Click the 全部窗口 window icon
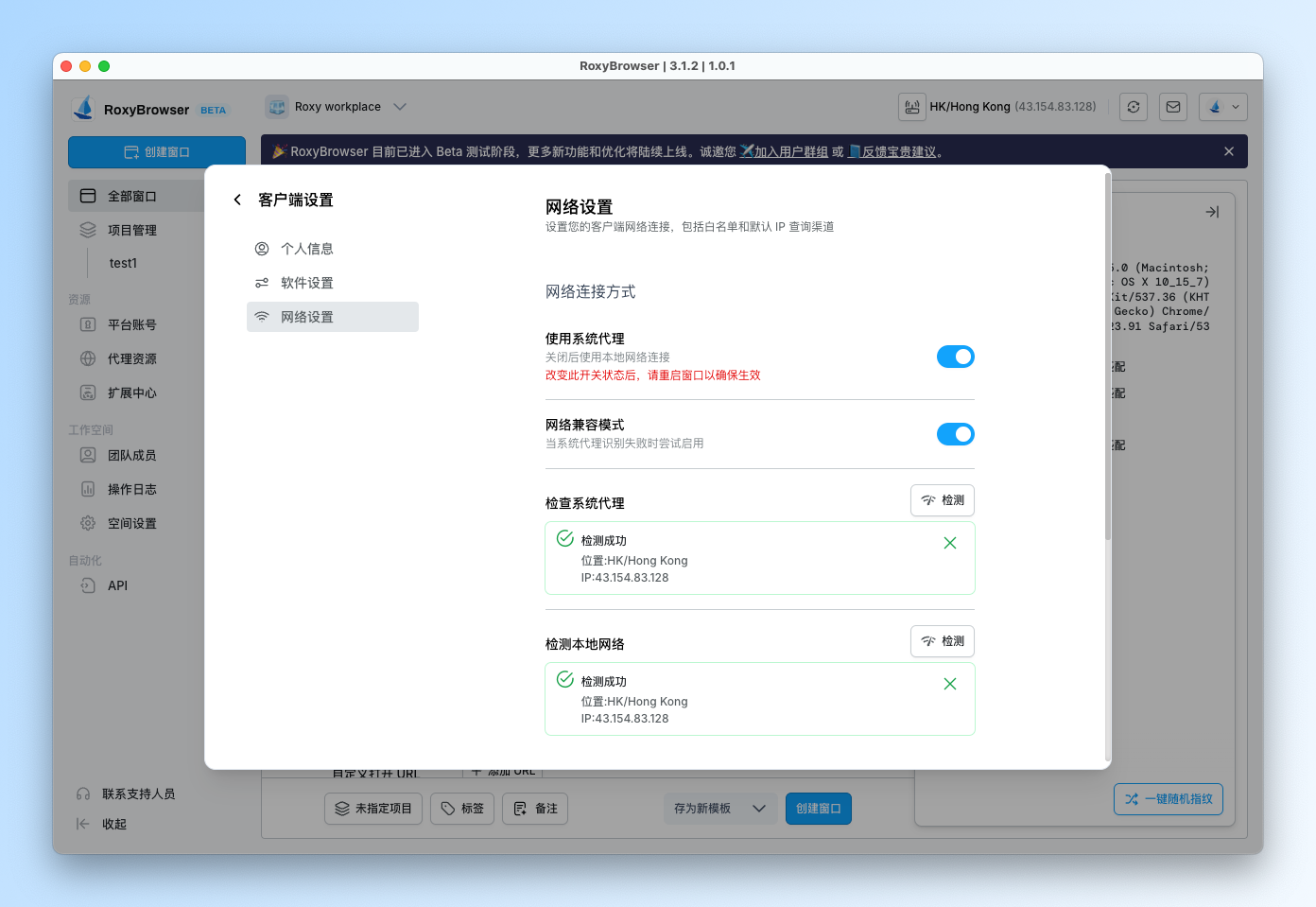This screenshot has width=1316, height=907. pyautogui.click(x=88, y=196)
